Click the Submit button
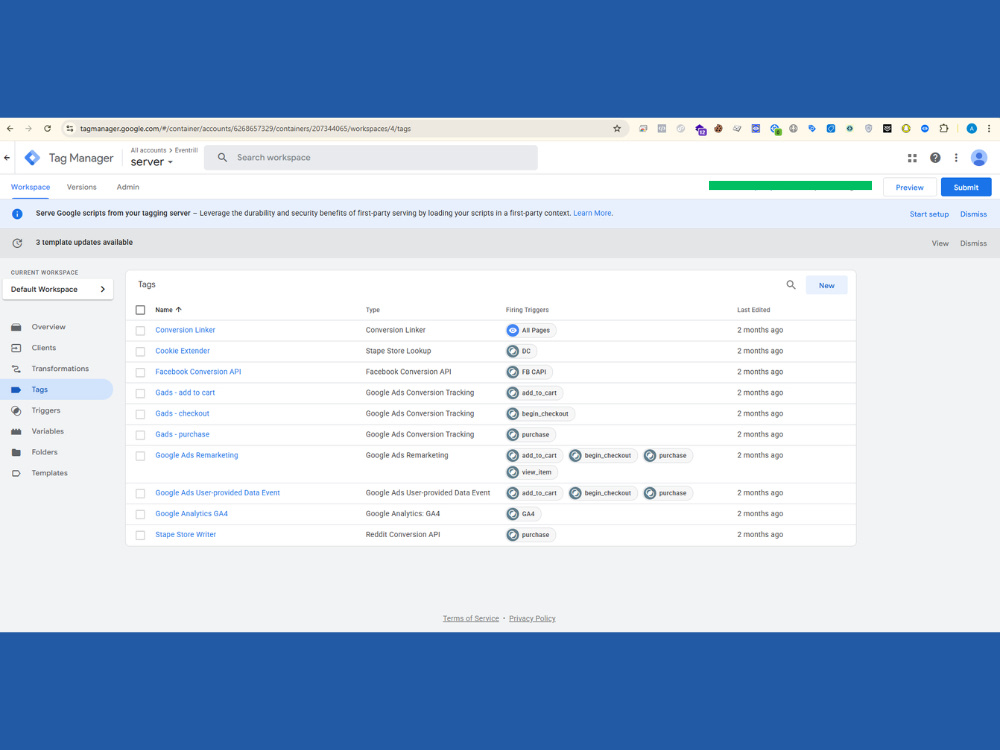Screen dimensions: 1000x750 (966, 188)
